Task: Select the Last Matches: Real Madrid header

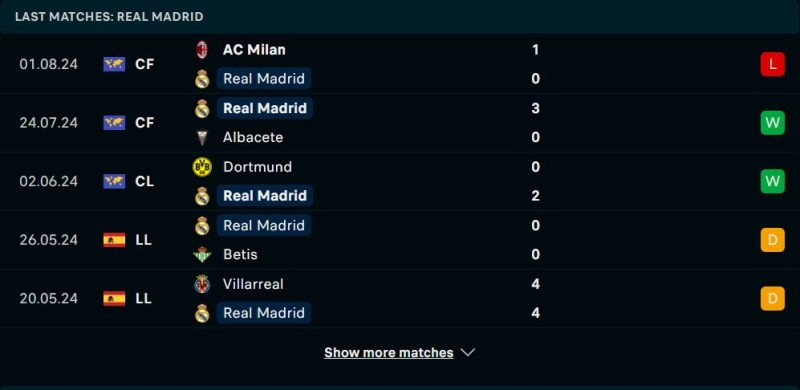Action: [109, 17]
